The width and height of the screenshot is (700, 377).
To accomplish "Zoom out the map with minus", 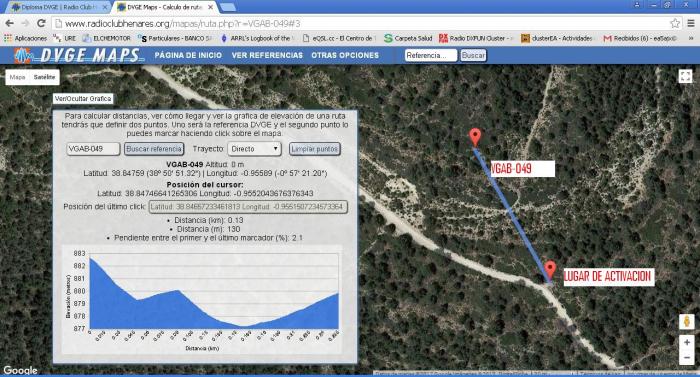I will (x=687, y=357).
